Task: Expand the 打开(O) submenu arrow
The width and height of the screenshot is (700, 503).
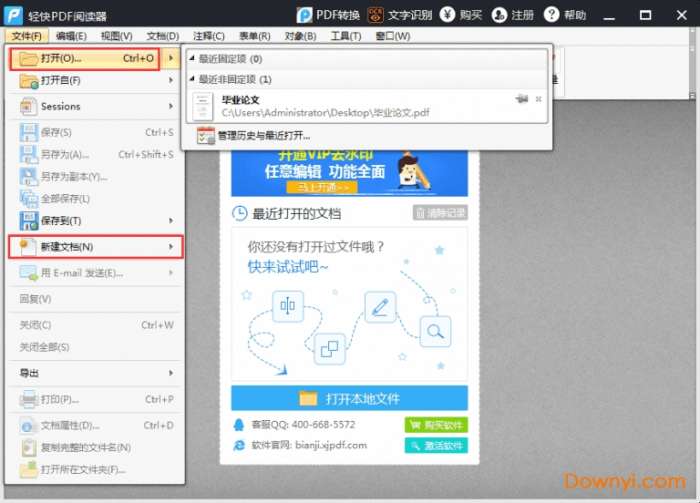Action: click(171, 58)
